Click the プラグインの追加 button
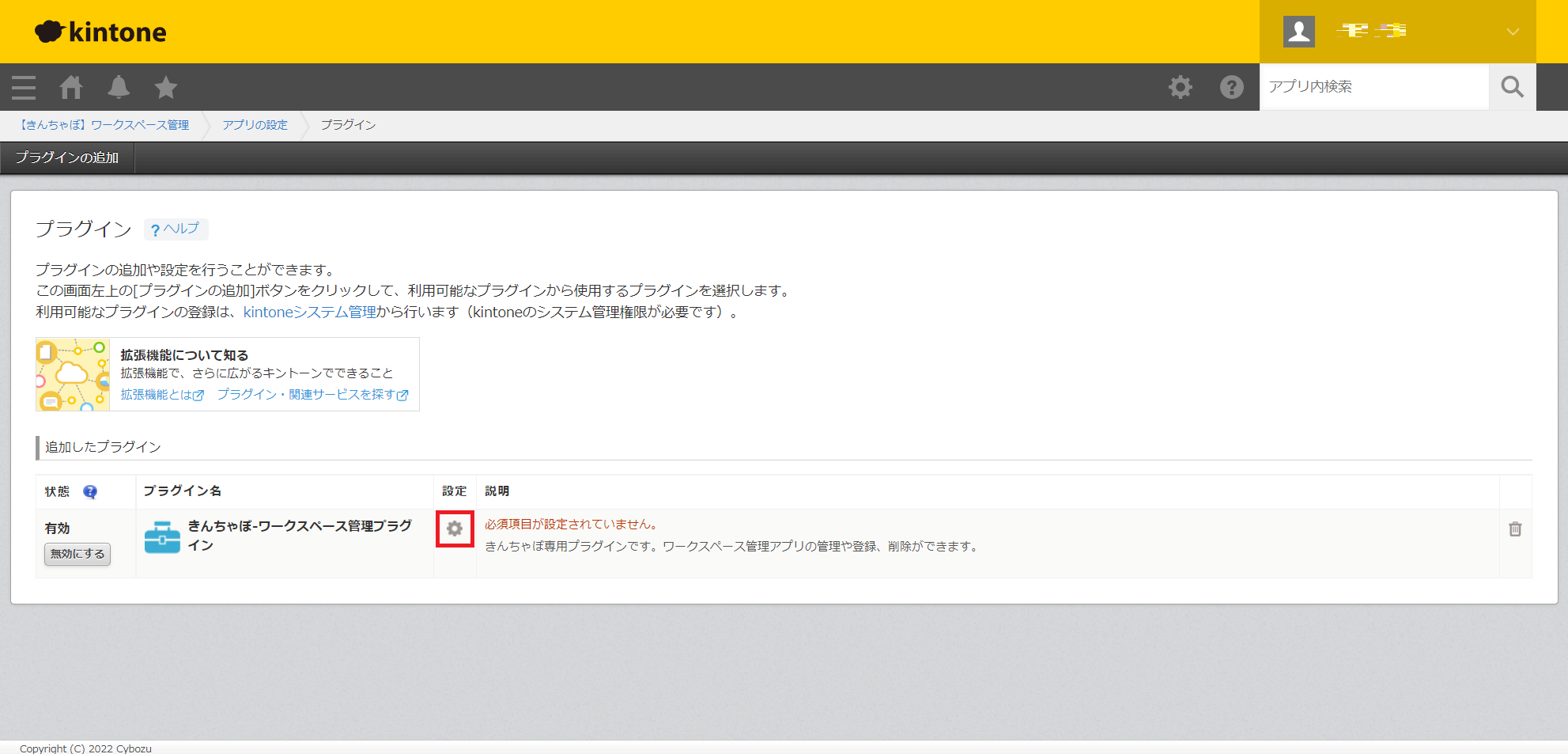1568x754 pixels. click(67, 157)
